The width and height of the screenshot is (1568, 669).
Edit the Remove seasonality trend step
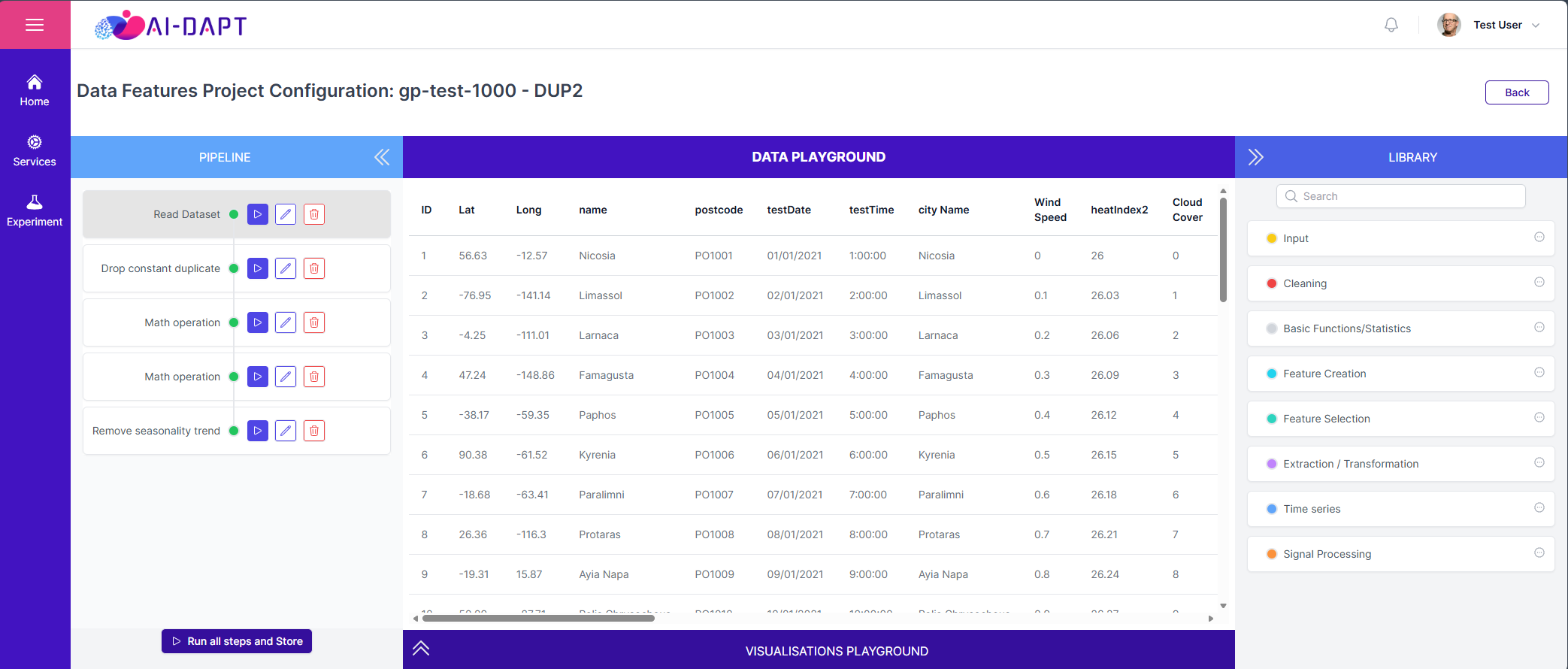point(286,431)
